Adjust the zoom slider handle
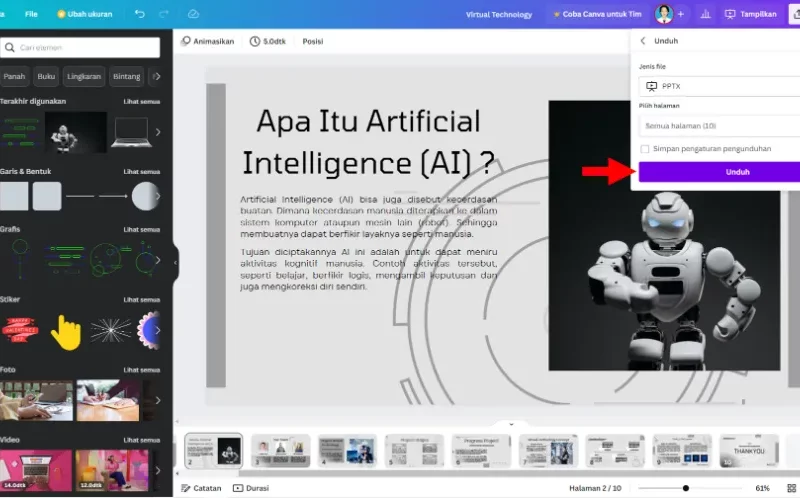The width and height of the screenshot is (800, 498). coord(686,488)
